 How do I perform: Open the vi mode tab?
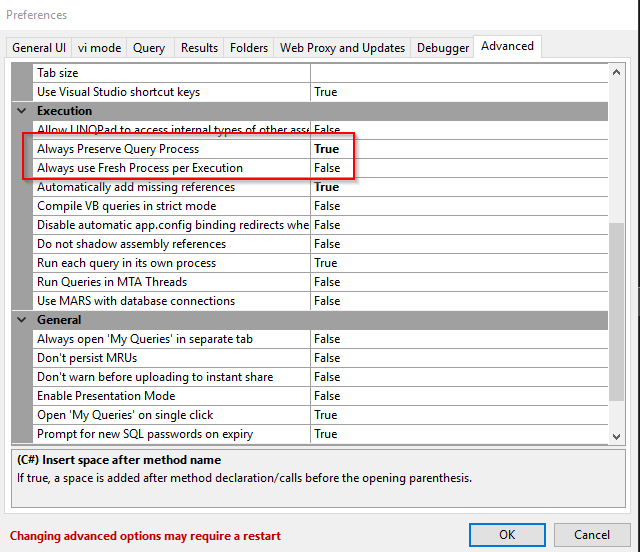point(100,48)
